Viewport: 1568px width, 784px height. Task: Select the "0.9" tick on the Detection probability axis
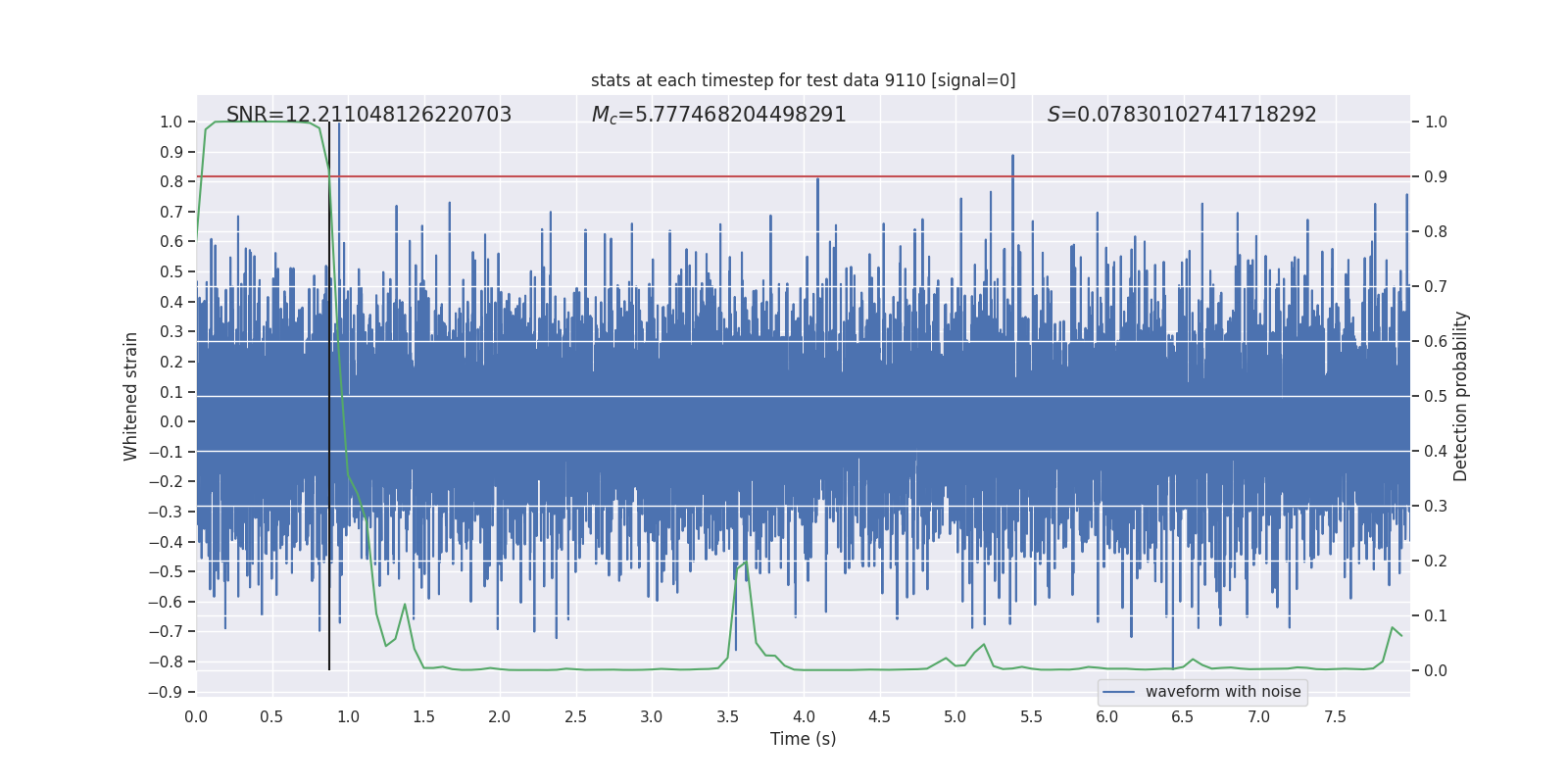click(1436, 177)
